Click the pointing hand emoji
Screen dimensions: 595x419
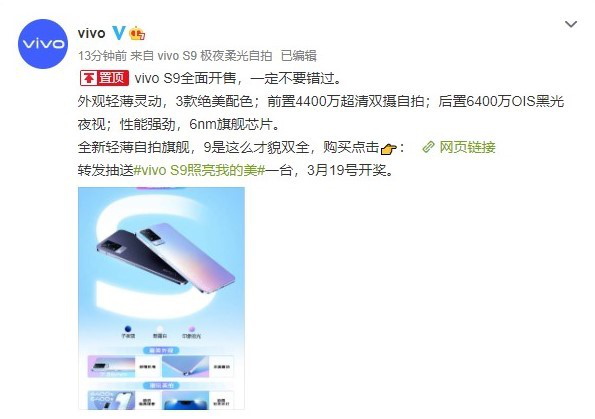388,148
